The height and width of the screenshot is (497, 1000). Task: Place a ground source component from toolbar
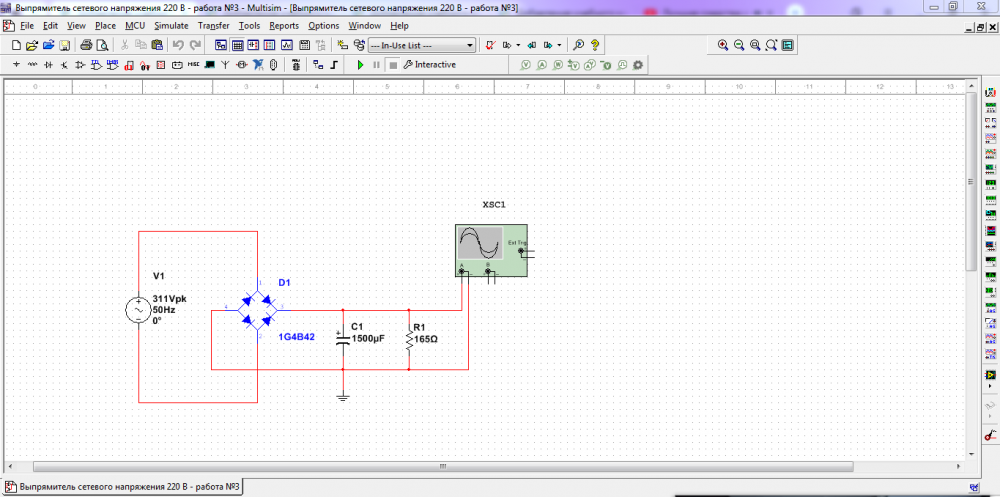16,65
